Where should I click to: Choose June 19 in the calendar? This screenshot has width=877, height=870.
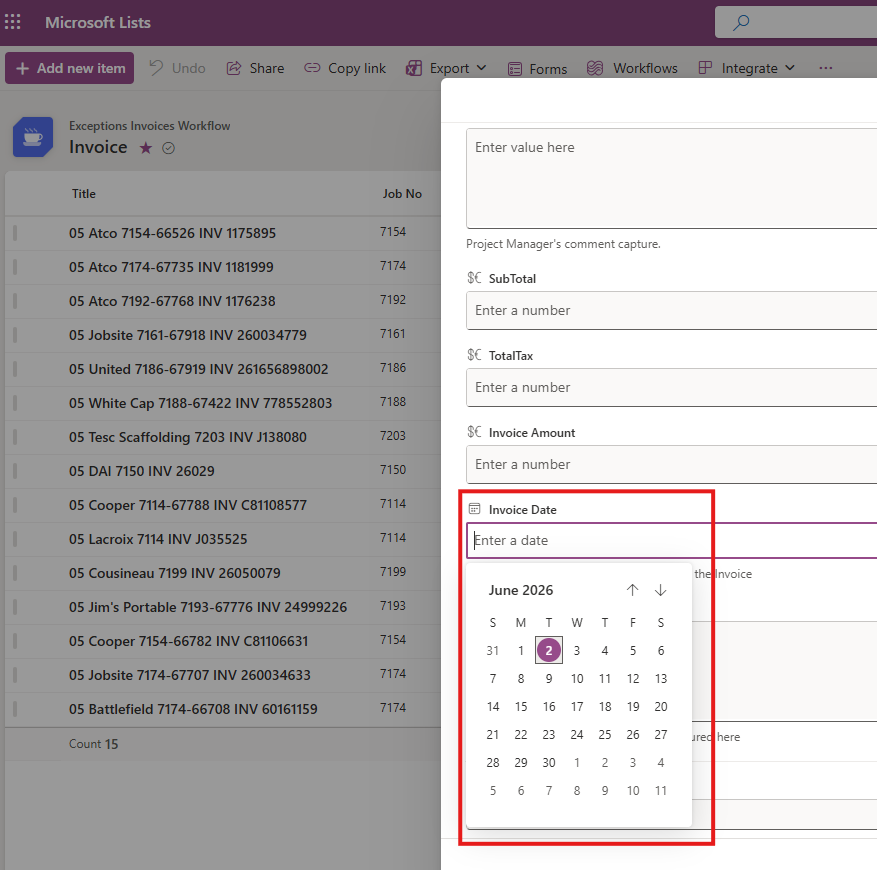coord(633,707)
